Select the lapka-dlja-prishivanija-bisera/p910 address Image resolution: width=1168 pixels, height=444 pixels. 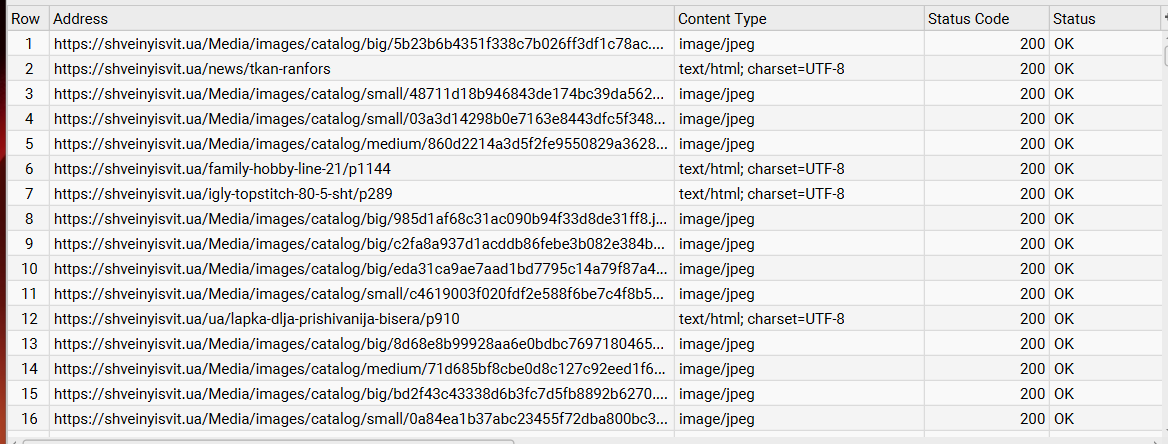256,319
